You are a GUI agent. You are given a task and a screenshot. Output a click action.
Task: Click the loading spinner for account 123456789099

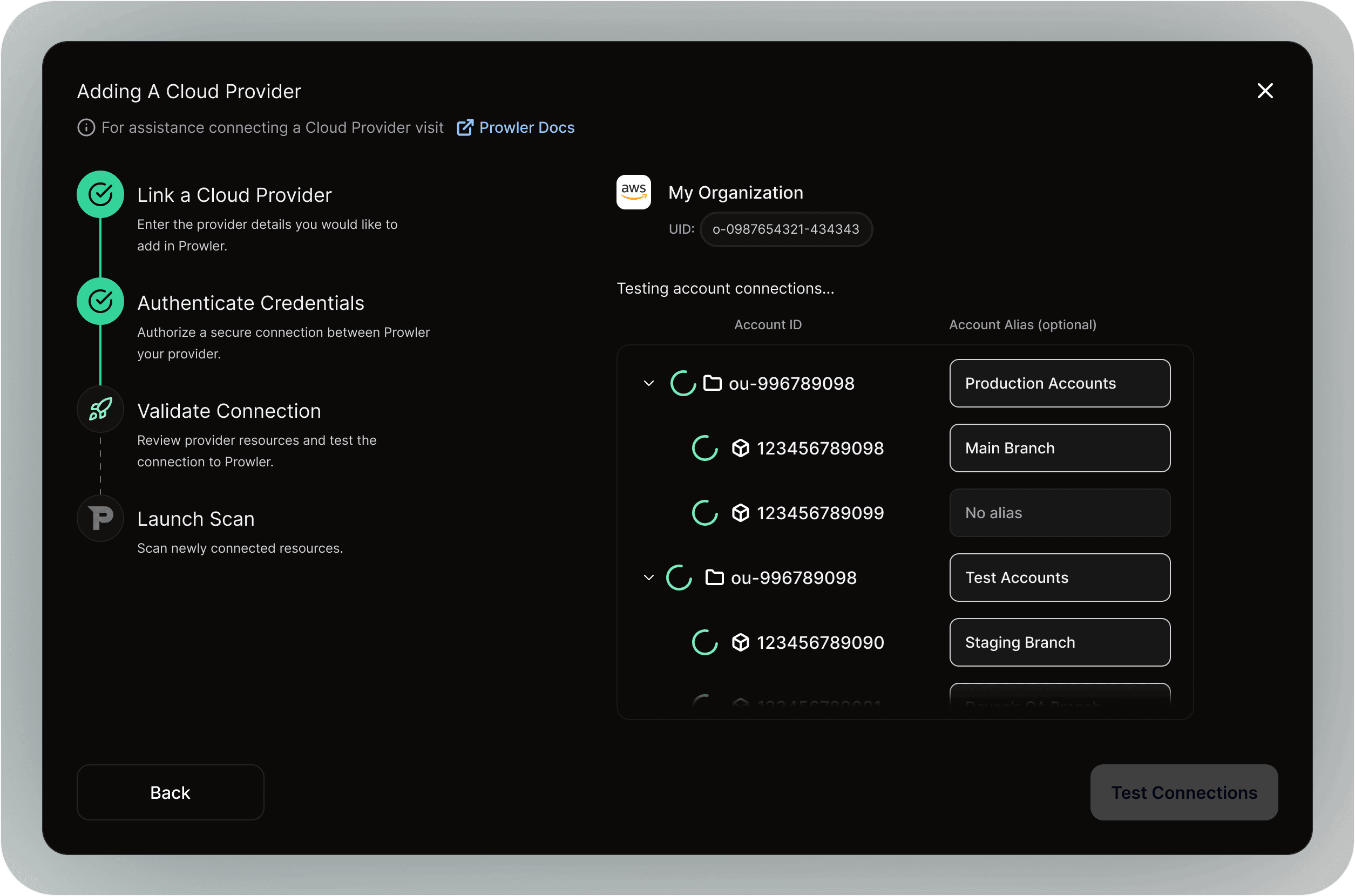coord(704,513)
